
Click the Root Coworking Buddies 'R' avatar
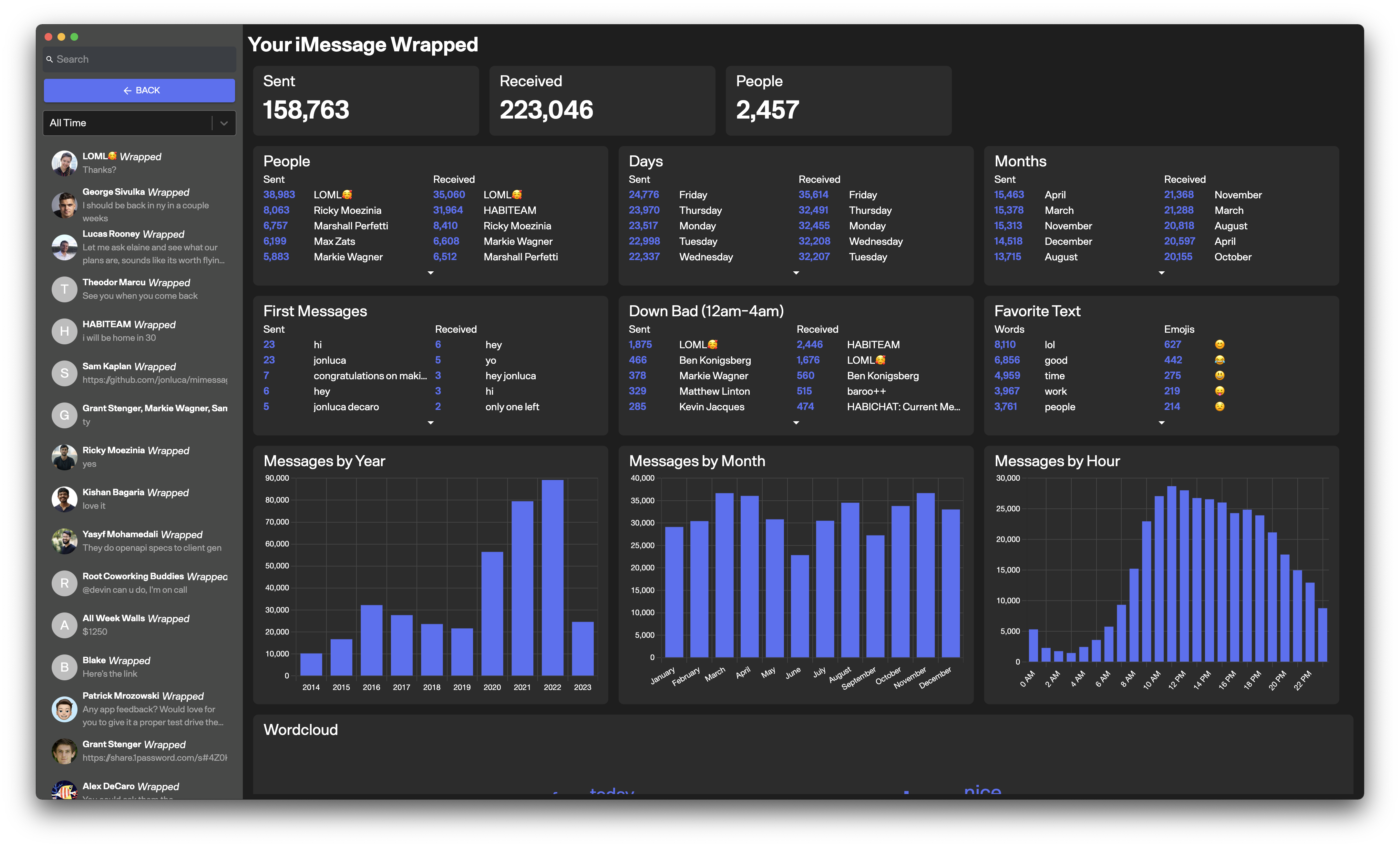coord(64,583)
